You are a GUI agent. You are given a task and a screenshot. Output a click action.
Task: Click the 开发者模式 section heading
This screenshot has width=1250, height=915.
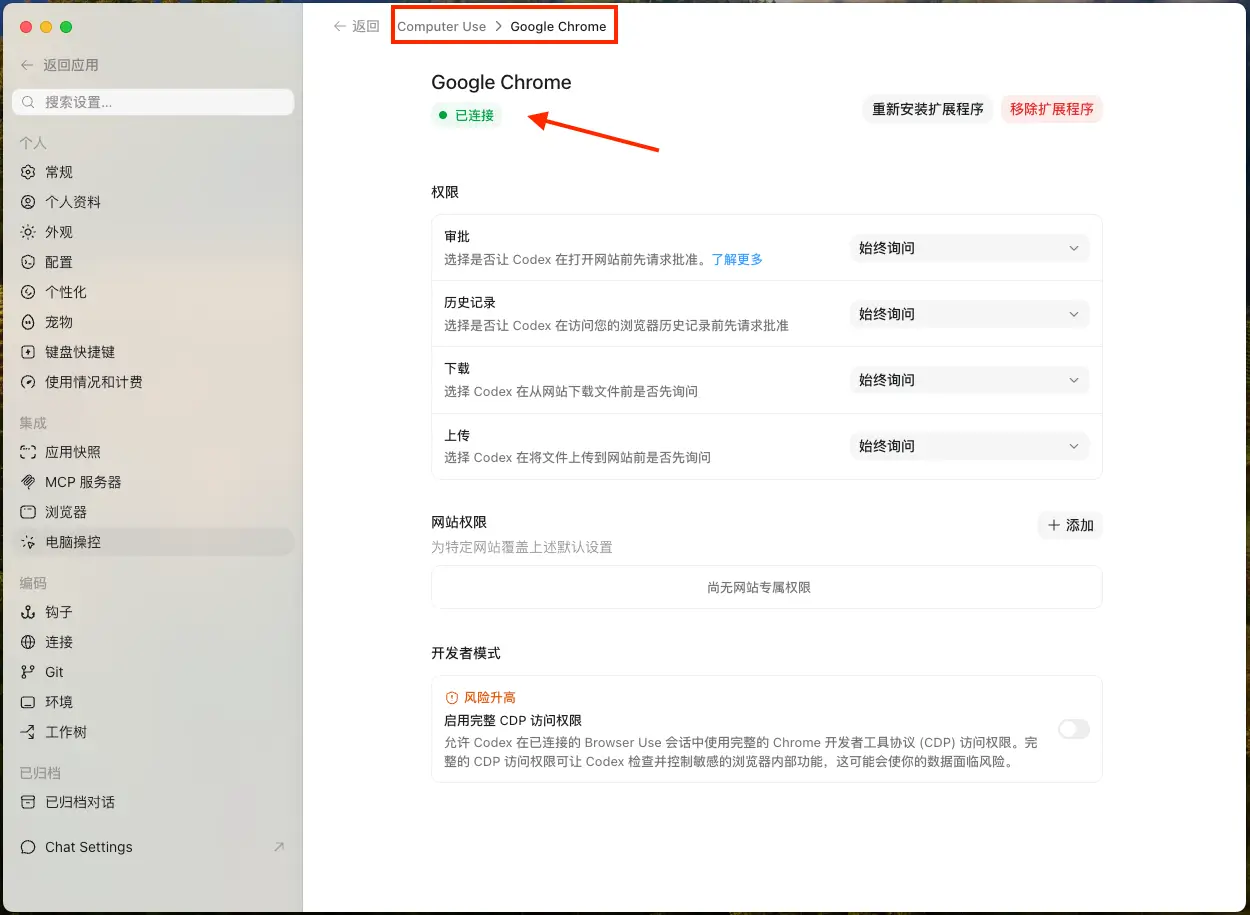pyautogui.click(x=466, y=653)
